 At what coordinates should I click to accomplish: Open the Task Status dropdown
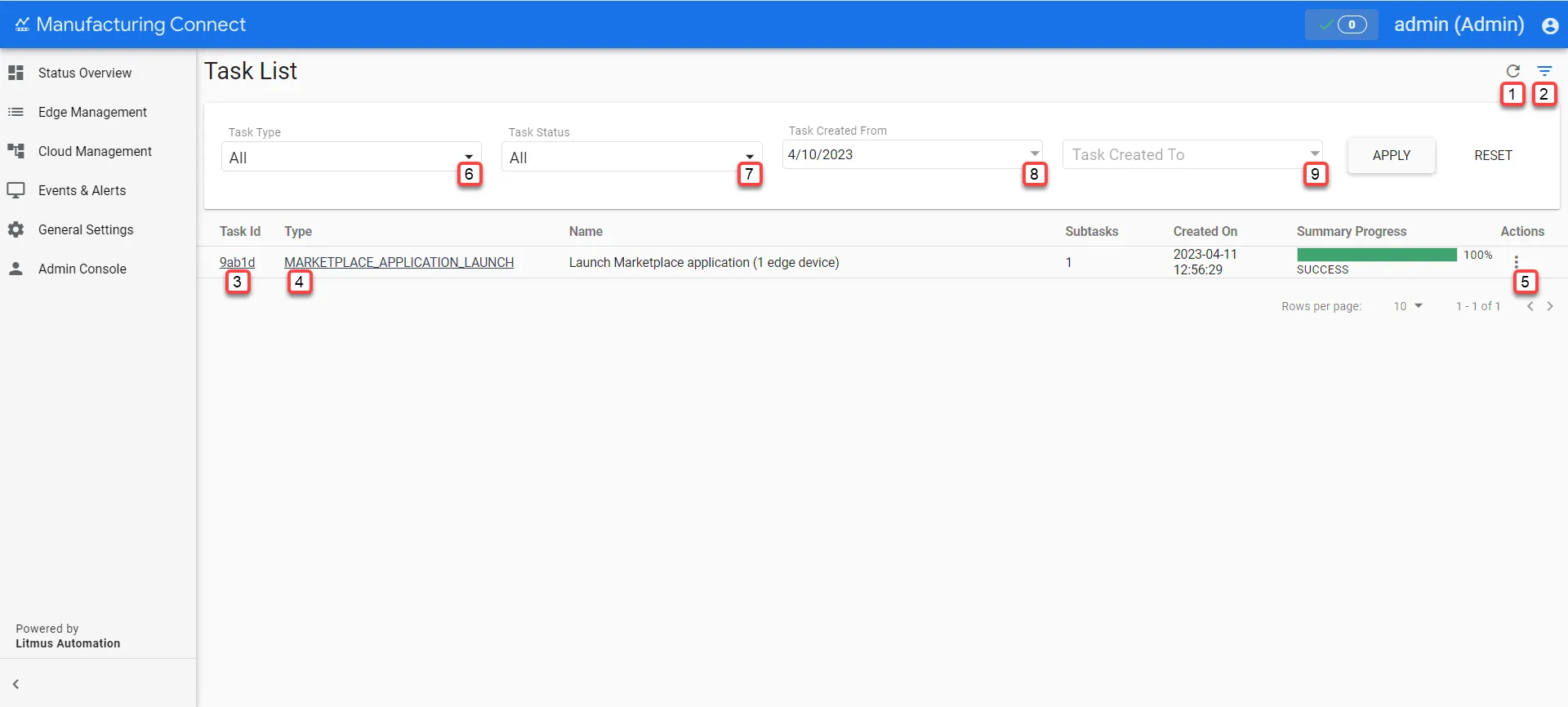tap(632, 157)
